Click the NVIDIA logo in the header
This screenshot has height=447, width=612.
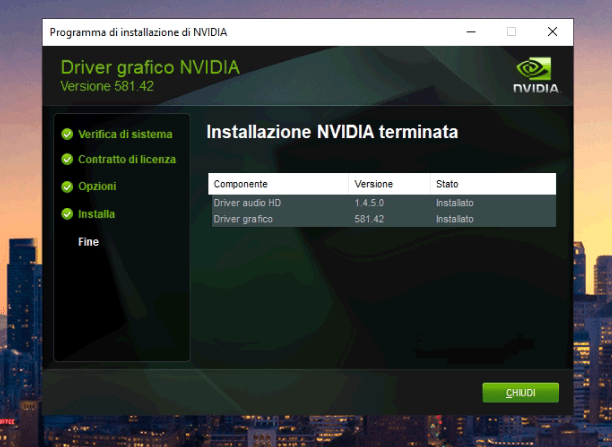click(536, 75)
